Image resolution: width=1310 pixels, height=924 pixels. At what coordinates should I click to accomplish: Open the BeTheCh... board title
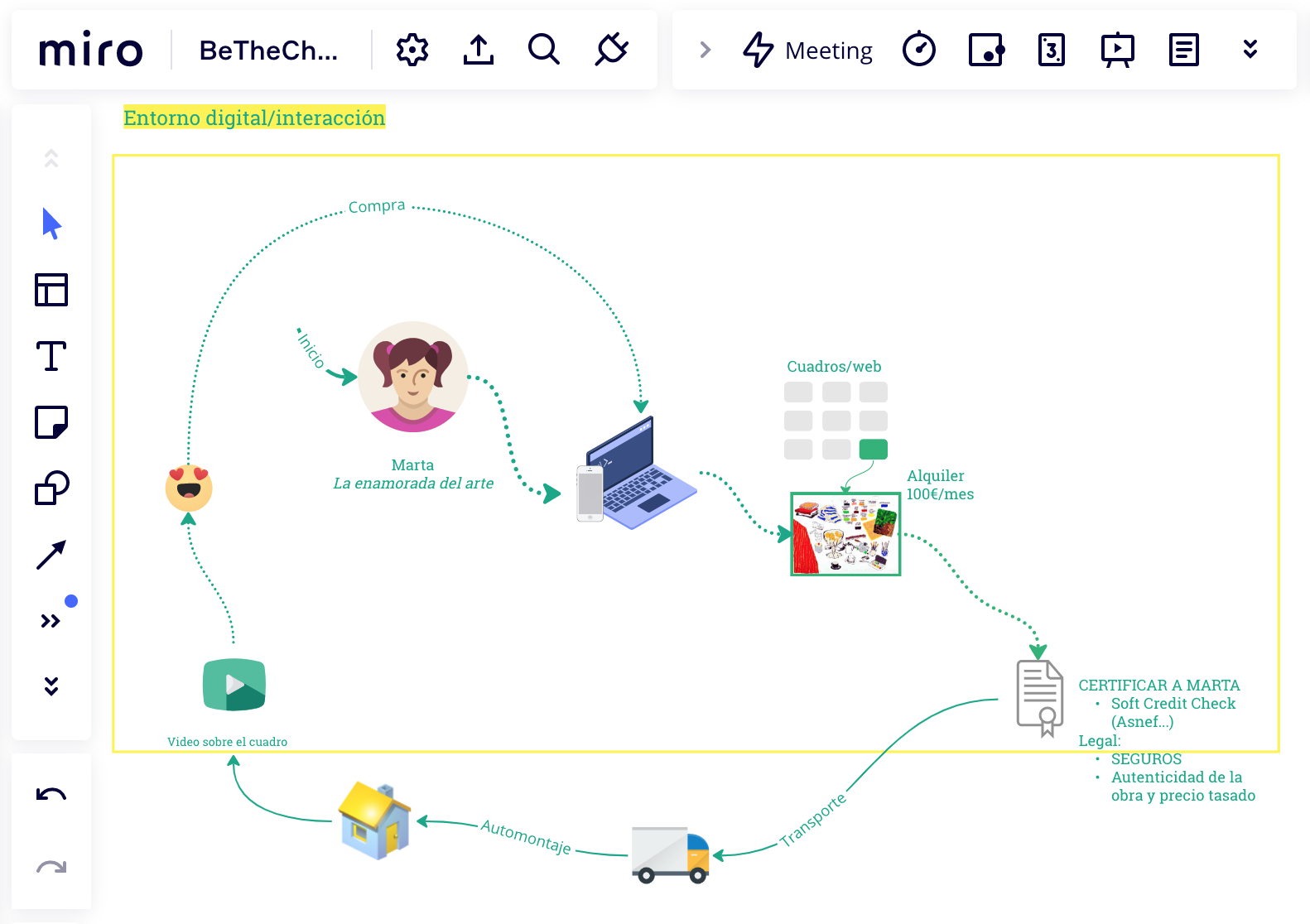(x=268, y=51)
